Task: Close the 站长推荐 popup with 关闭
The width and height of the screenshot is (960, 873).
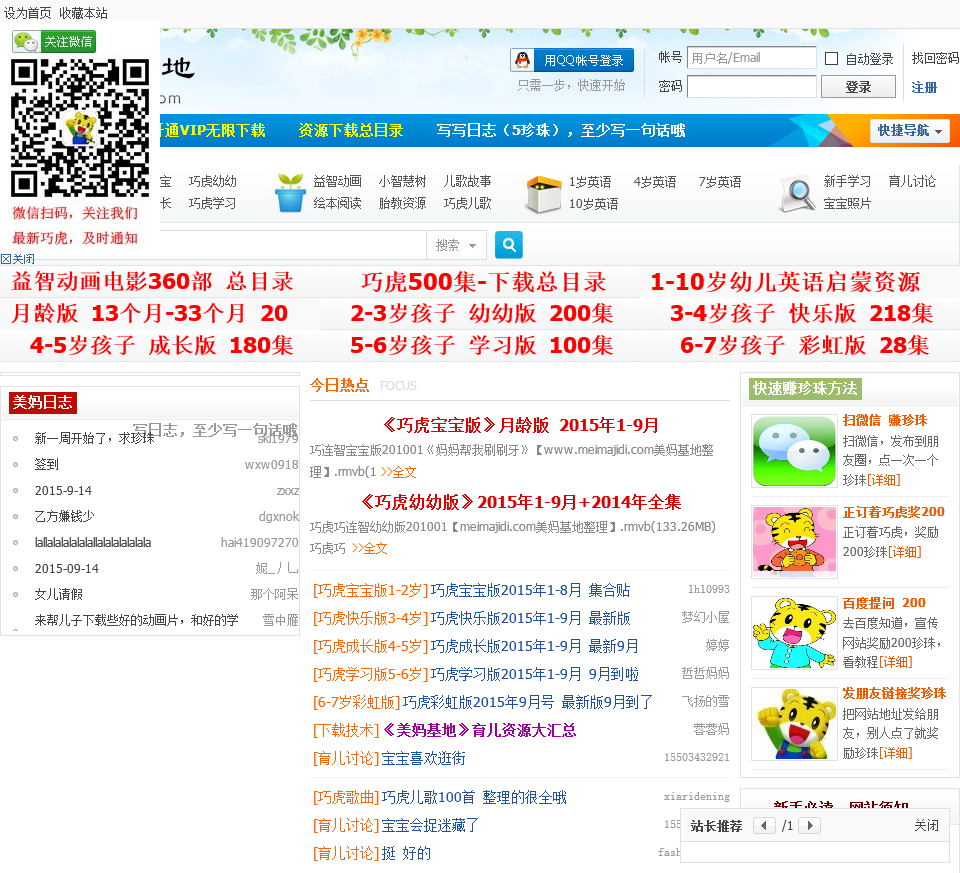Action: (926, 825)
